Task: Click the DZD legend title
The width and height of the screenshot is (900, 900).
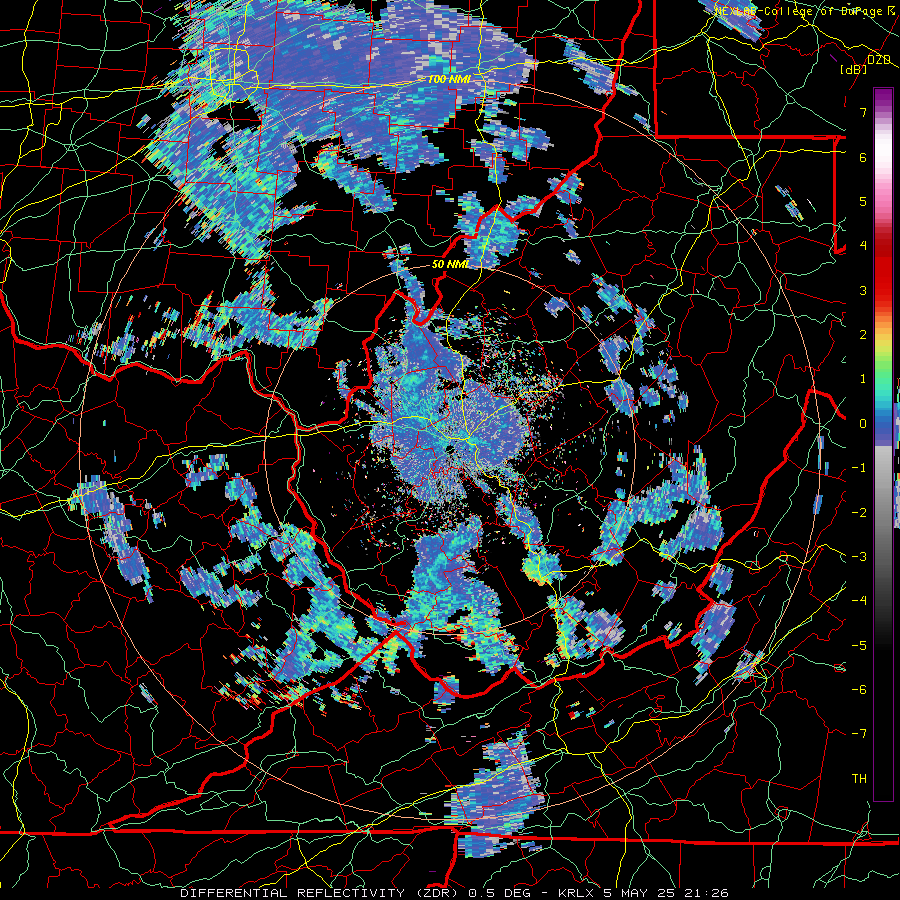Action: pos(878,59)
